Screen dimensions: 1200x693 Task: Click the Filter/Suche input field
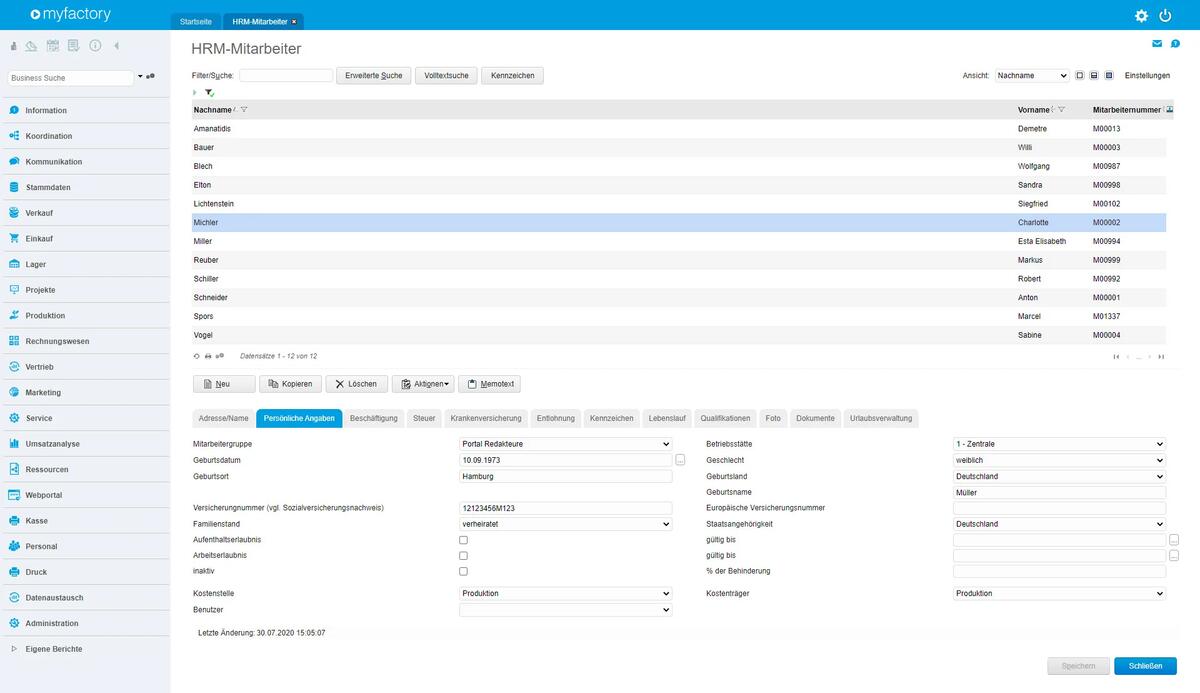click(x=286, y=75)
